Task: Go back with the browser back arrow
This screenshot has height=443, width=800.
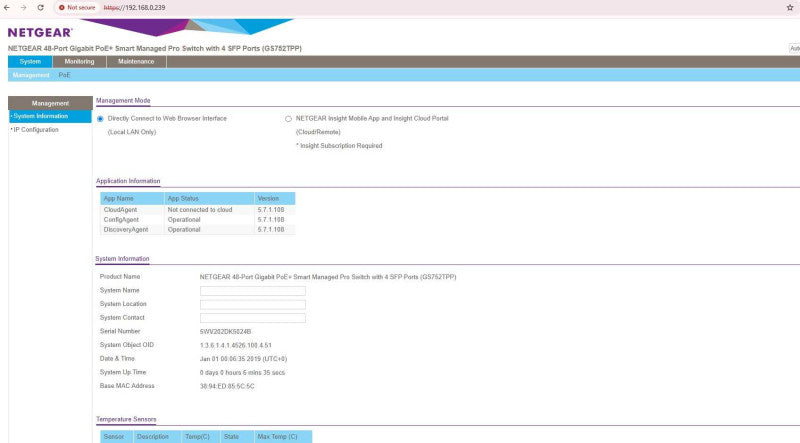Action: 7,8
